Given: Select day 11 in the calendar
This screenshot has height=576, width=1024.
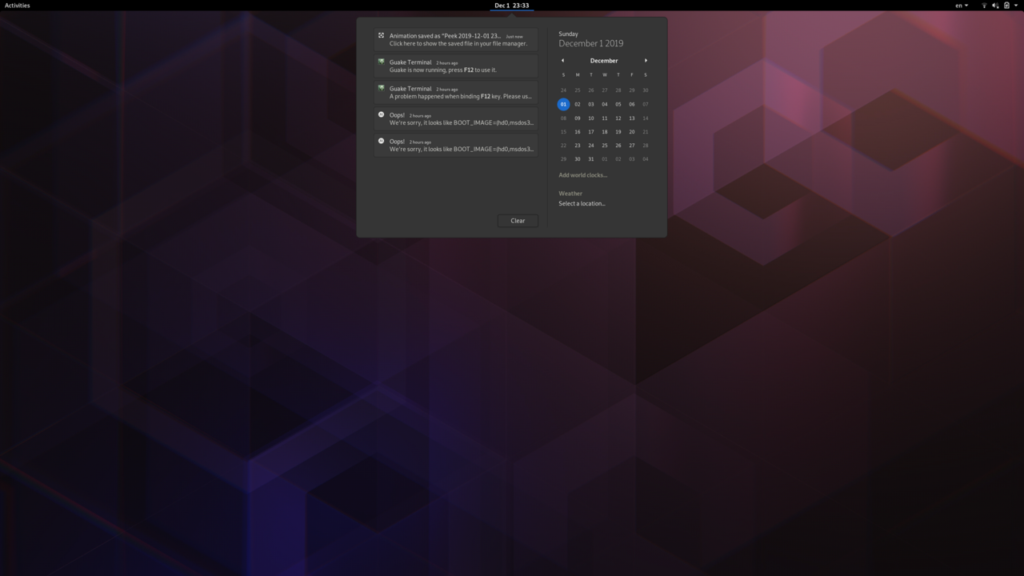Looking at the screenshot, I should 605,118.
